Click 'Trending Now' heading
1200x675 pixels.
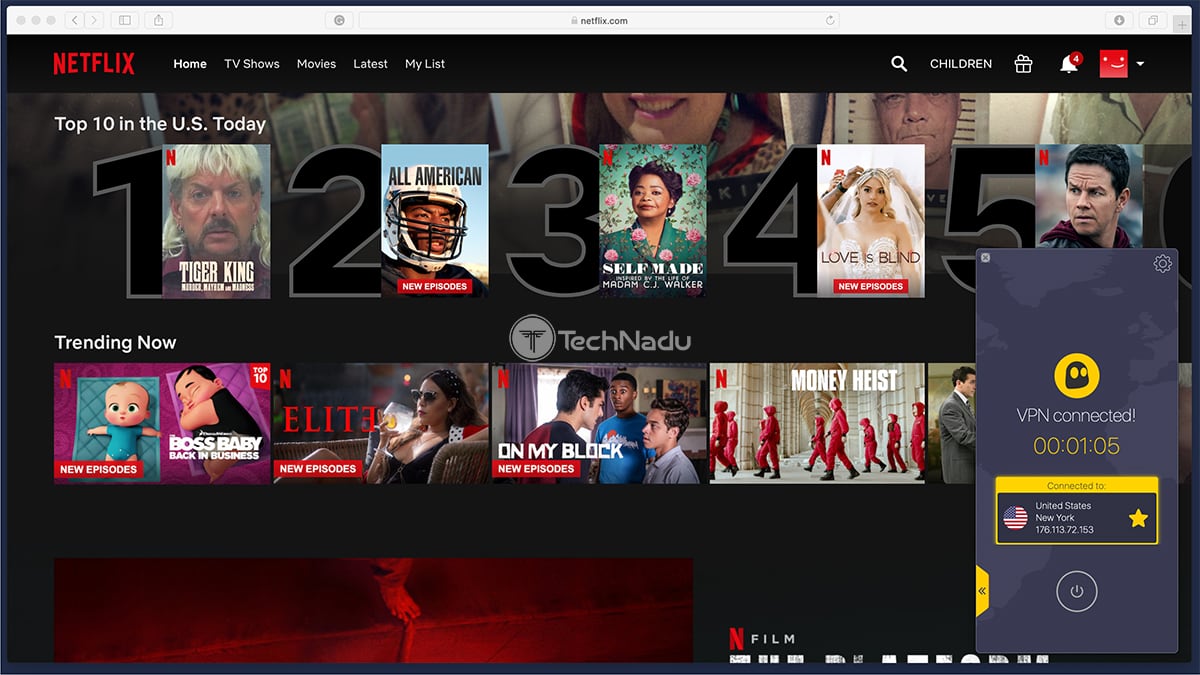coord(115,342)
